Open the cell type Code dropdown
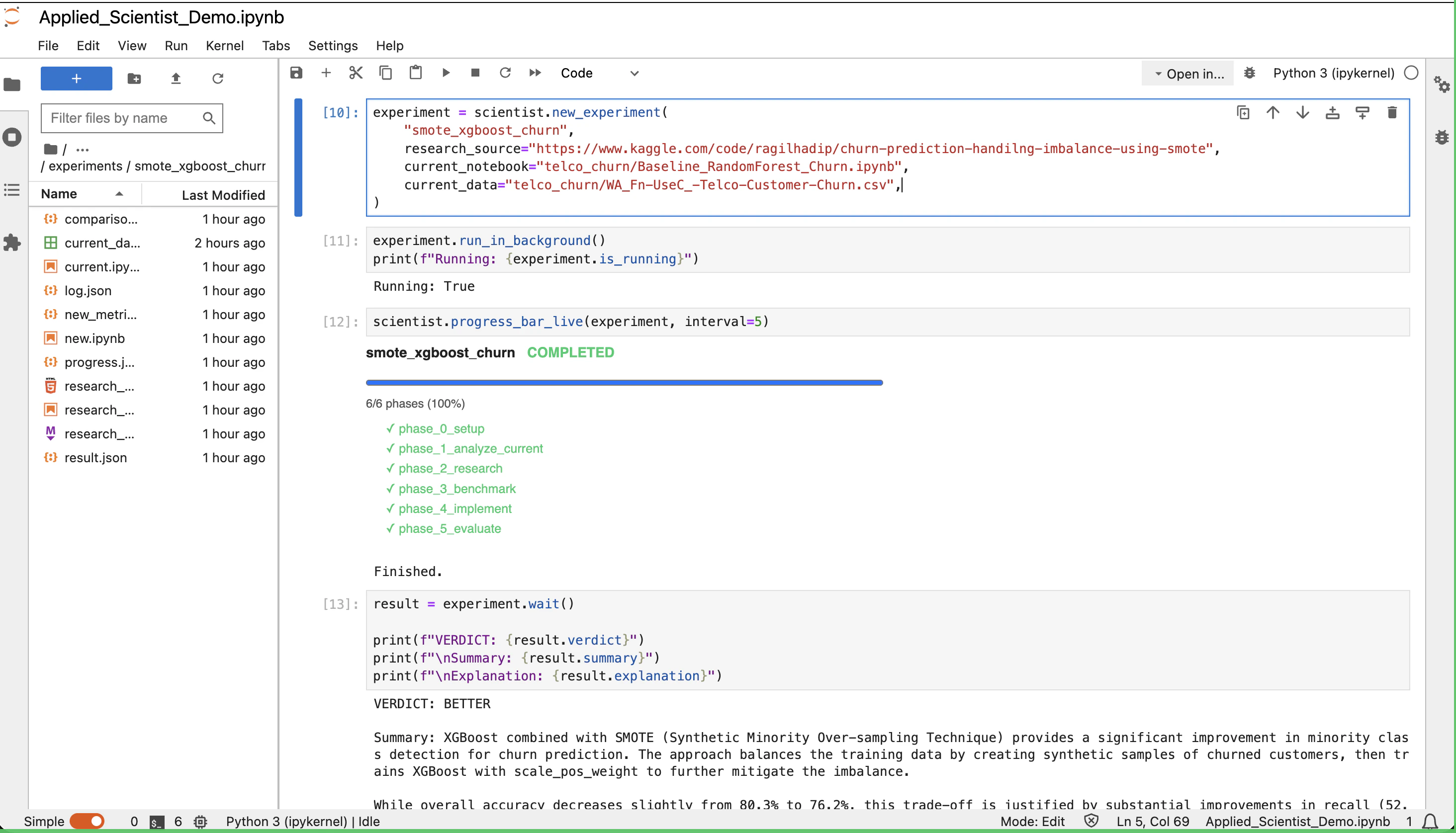The height and width of the screenshot is (833, 1456). click(599, 73)
